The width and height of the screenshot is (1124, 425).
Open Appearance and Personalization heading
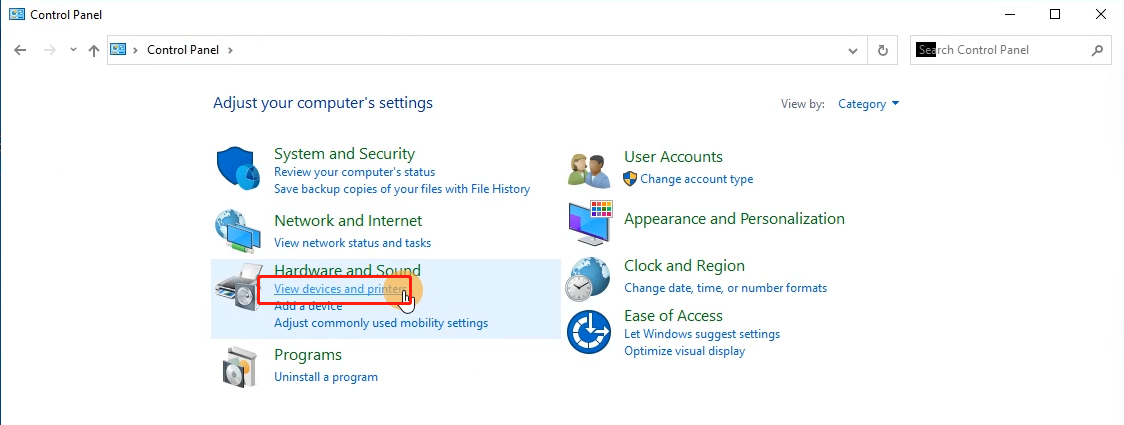pos(734,219)
